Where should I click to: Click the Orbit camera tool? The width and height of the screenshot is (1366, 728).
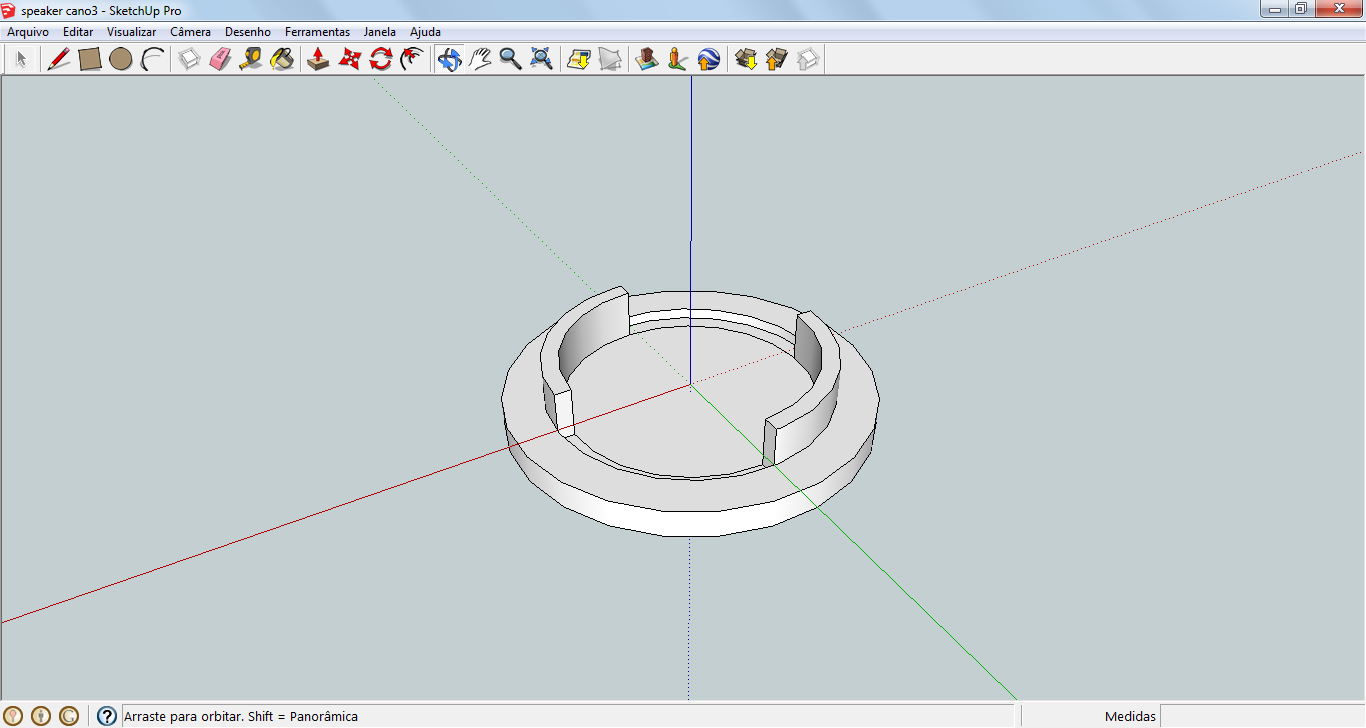[x=449, y=60]
